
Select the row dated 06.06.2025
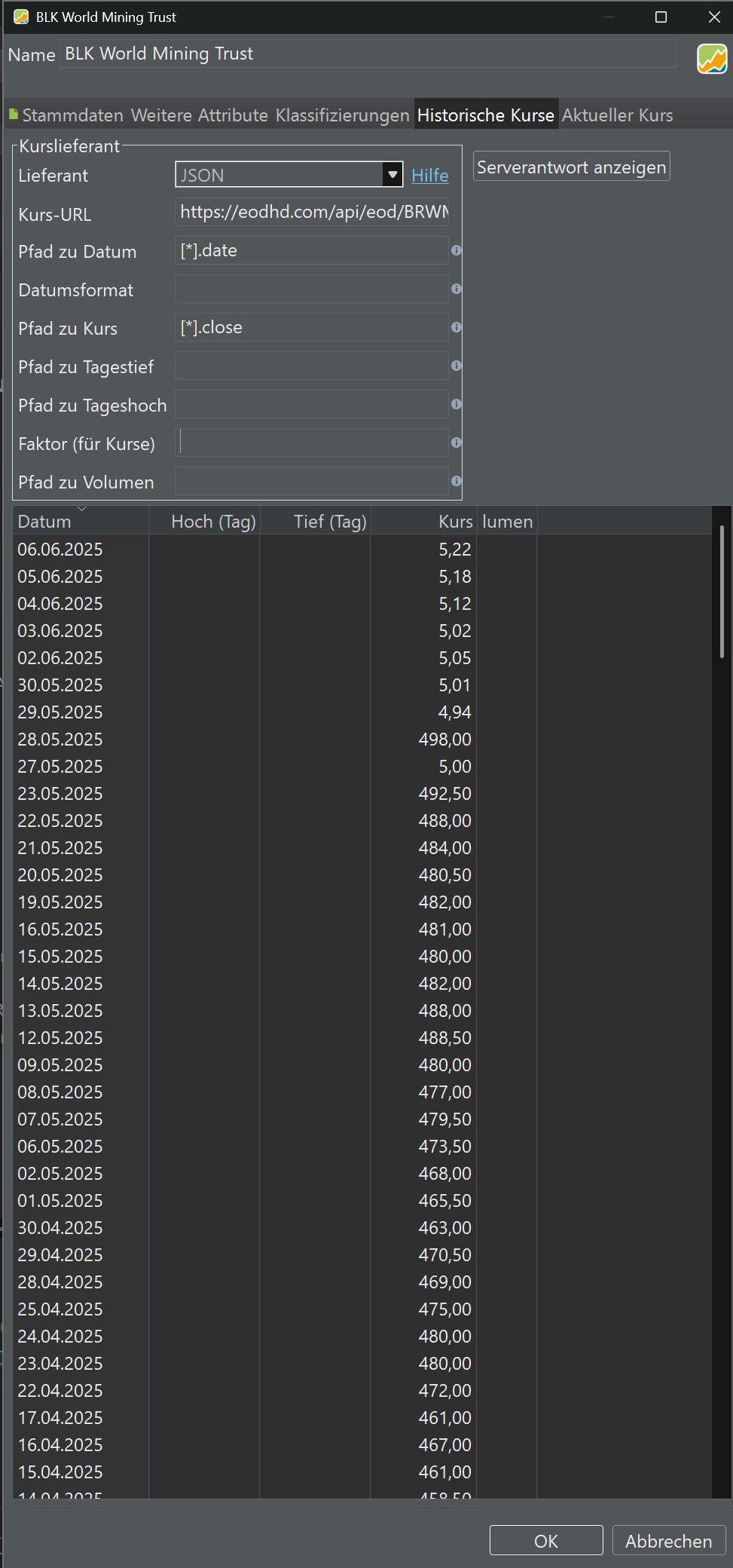pyautogui.click(x=362, y=550)
